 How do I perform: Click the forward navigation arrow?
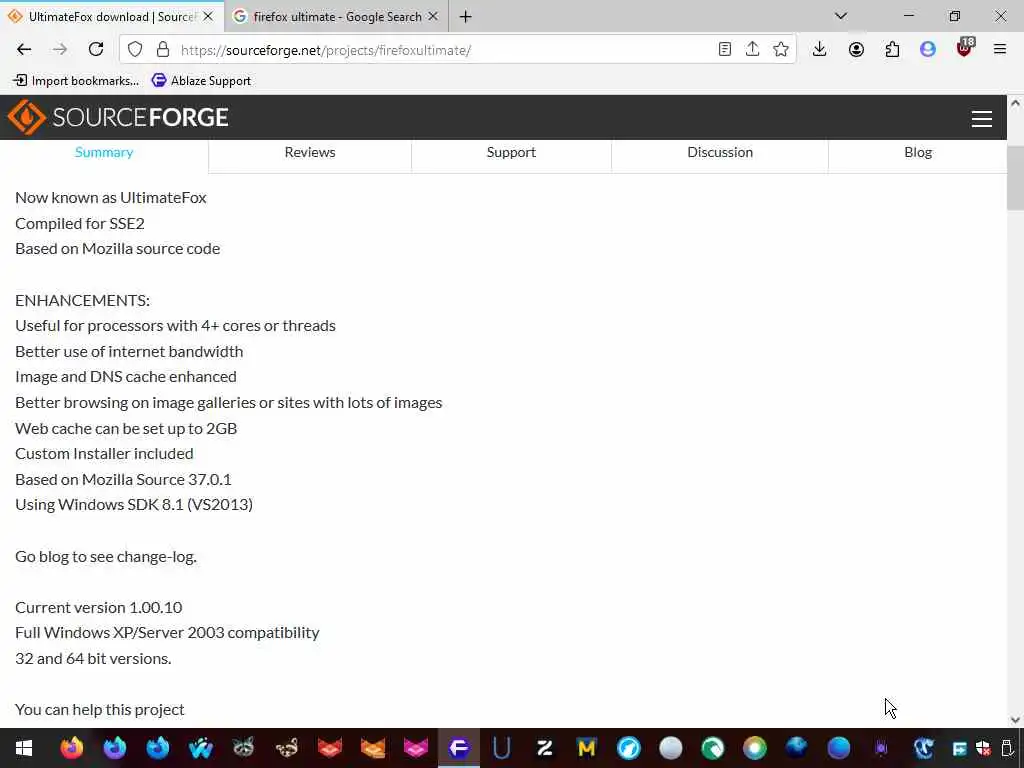click(60, 50)
